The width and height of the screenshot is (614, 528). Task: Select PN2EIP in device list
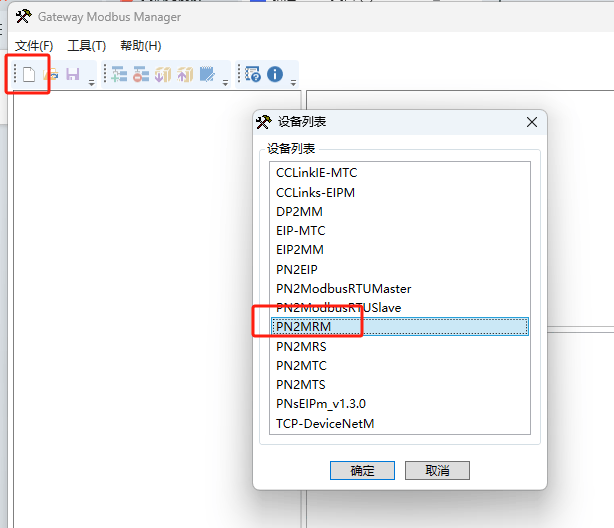coord(400,269)
